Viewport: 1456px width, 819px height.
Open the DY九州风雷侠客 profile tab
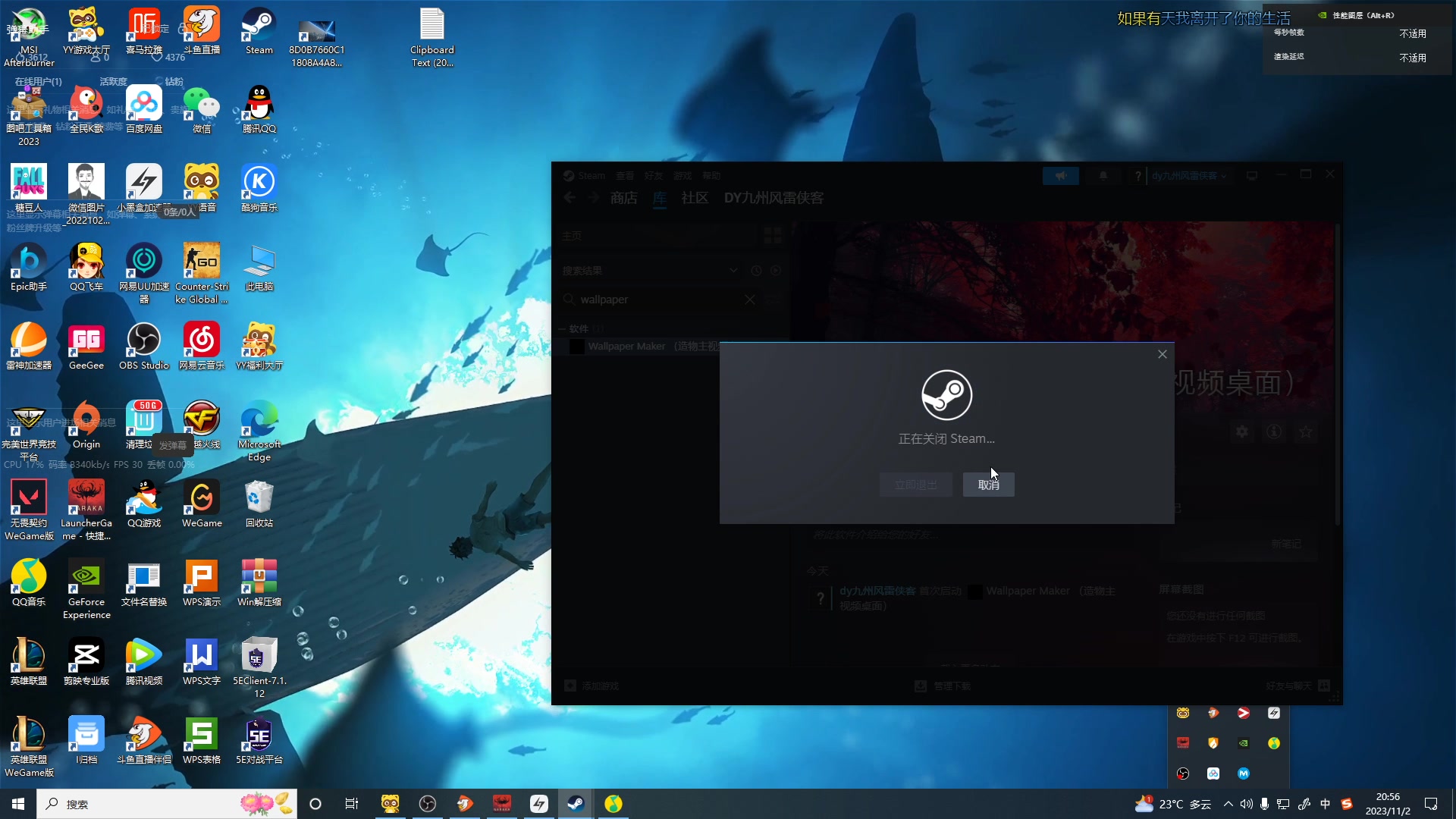click(x=773, y=198)
